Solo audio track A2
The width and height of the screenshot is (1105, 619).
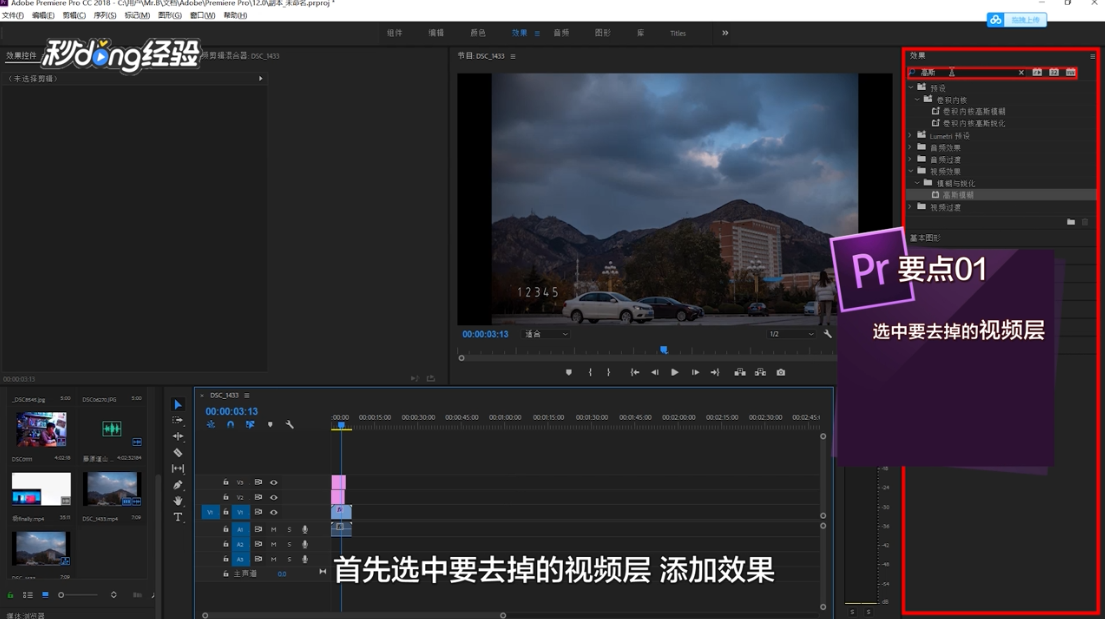coord(289,544)
